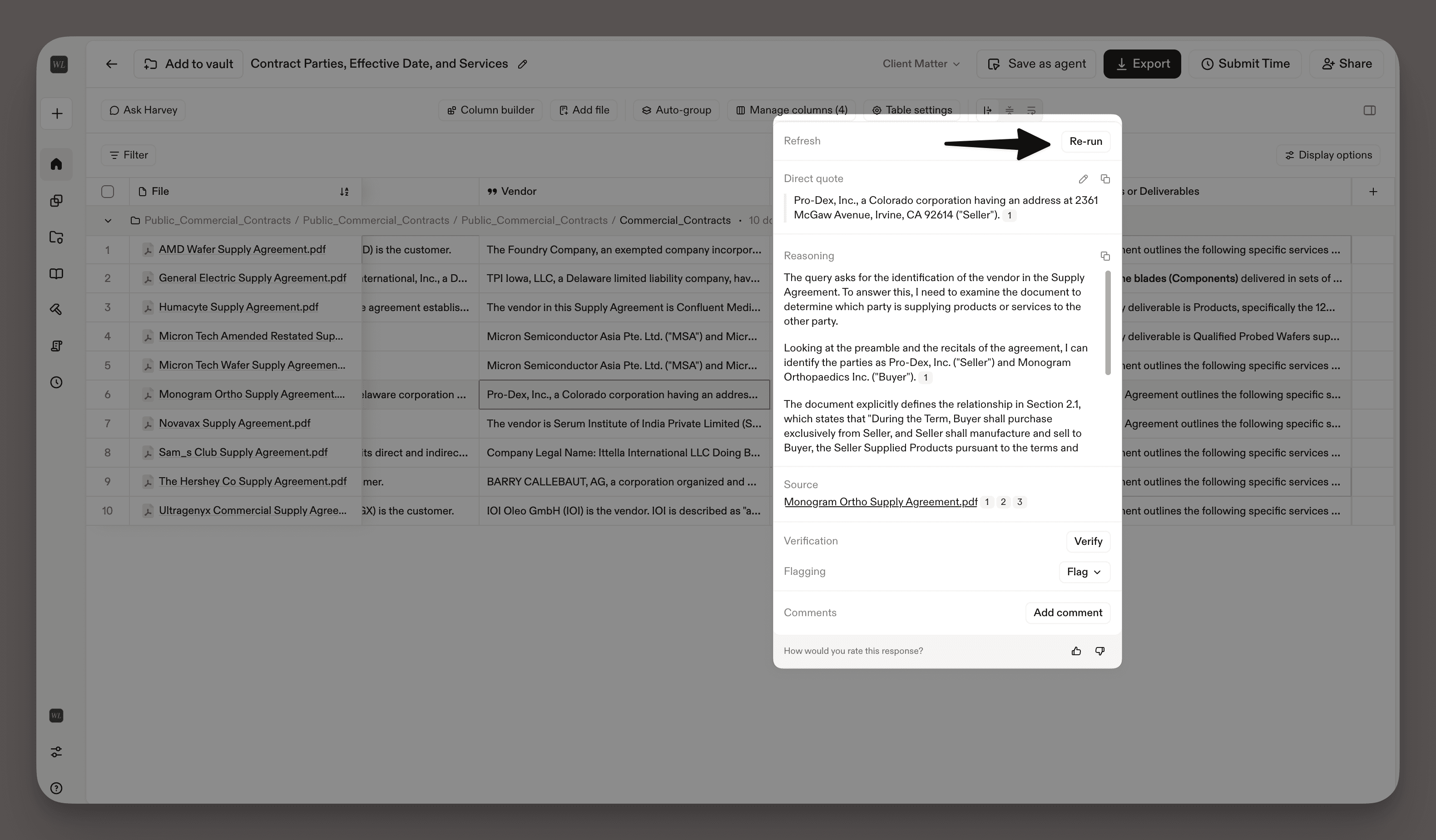This screenshot has width=1436, height=840.
Task: Open the WL workspace icon near sidebar bottom
Action: point(56,716)
